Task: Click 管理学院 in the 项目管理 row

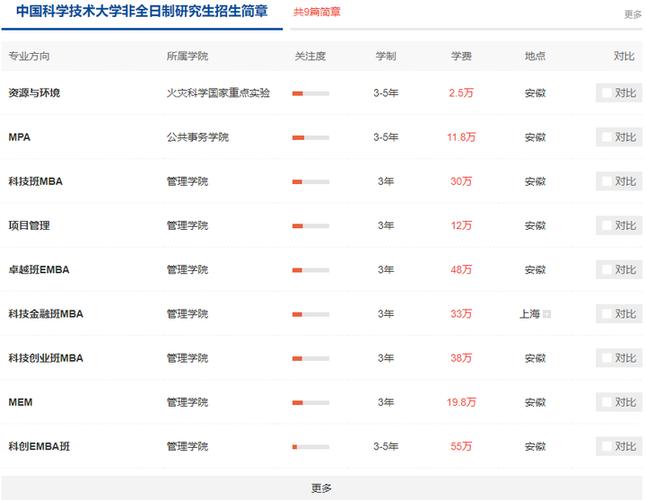Action: point(187,225)
